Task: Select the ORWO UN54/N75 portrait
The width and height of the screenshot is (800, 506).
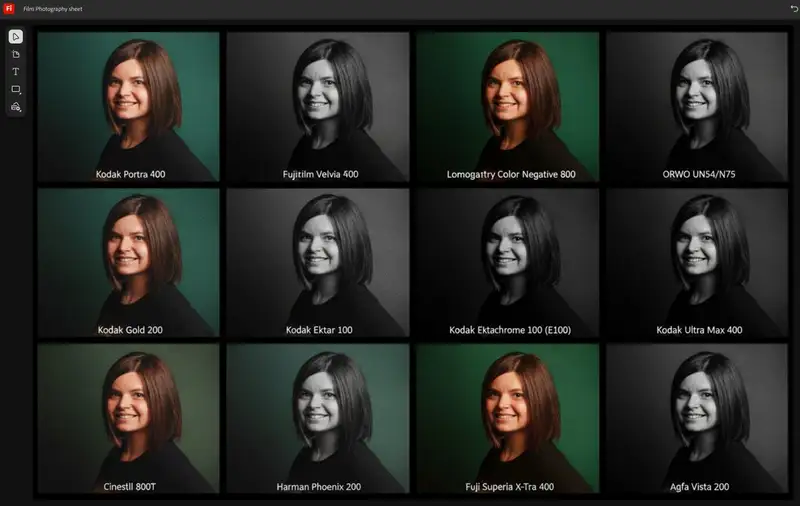Action: 697,107
